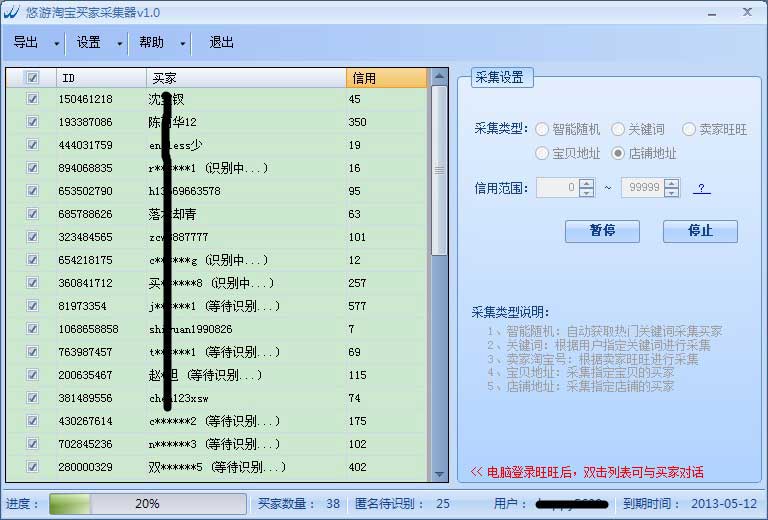Uncheck the row with ID 360841712

tap(32, 283)
